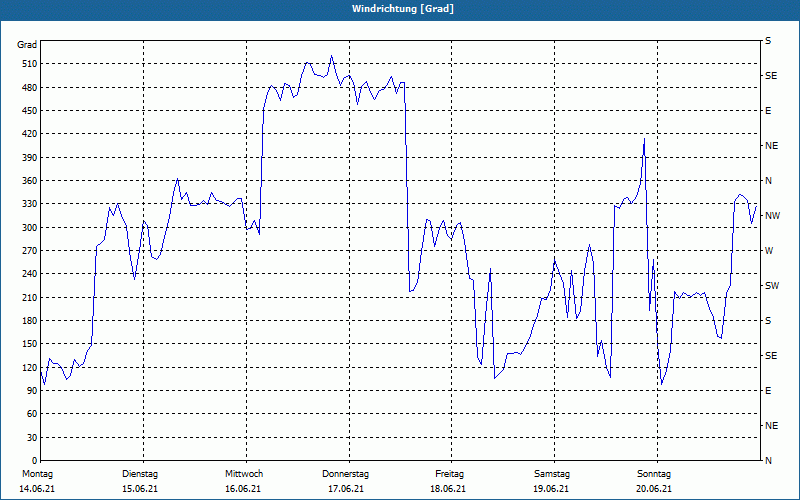Select the E compass label level with 450
Image resolution: width=800 pixels, height=500 pixels.
768,111
